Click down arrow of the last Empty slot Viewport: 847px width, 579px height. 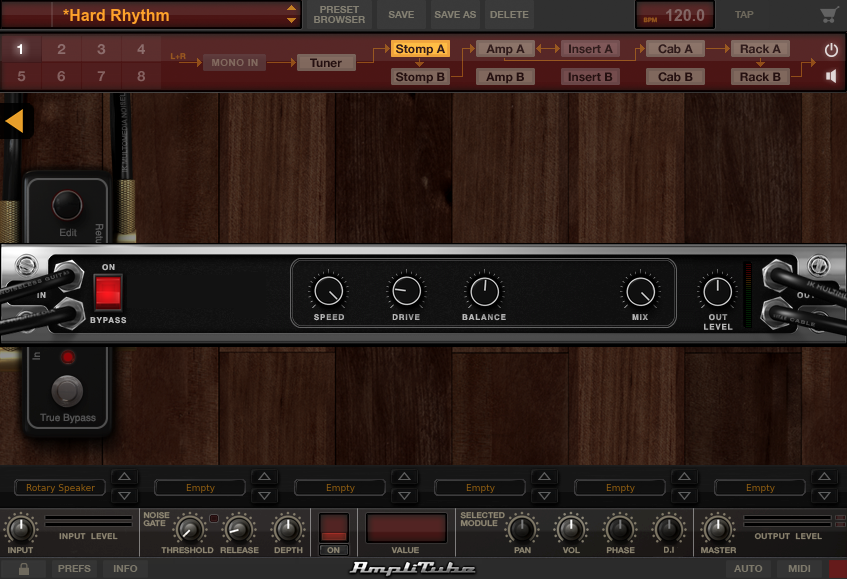(824, 496)
